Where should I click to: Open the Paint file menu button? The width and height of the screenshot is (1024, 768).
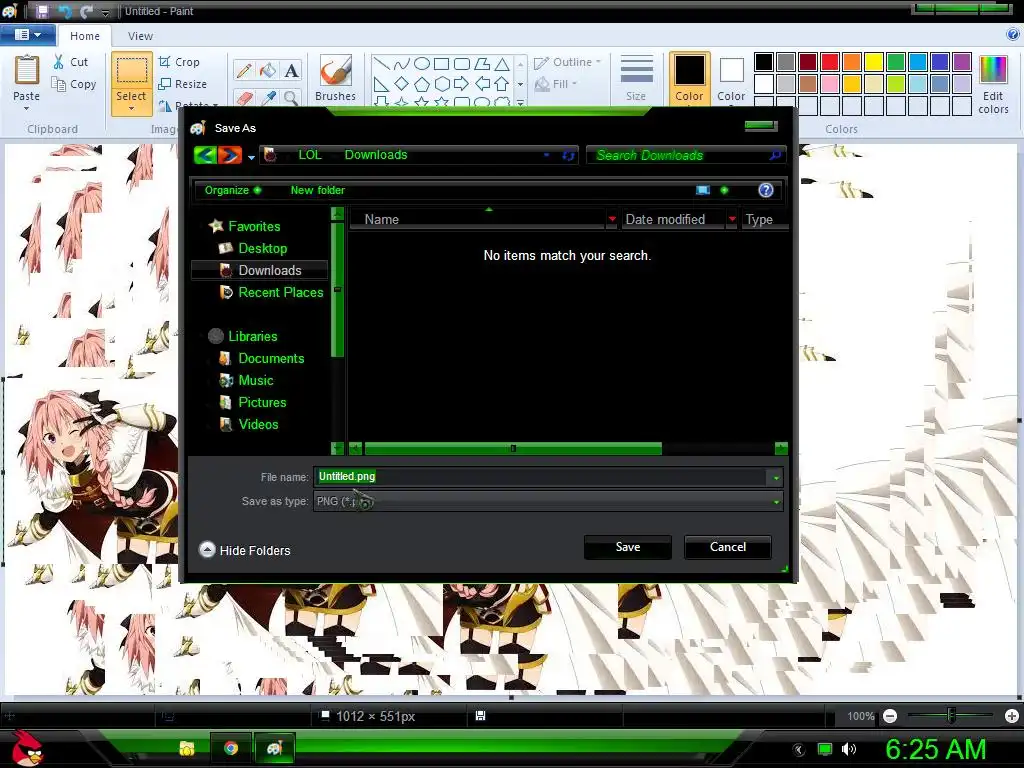pyautogui.click(x=27, y=35)
